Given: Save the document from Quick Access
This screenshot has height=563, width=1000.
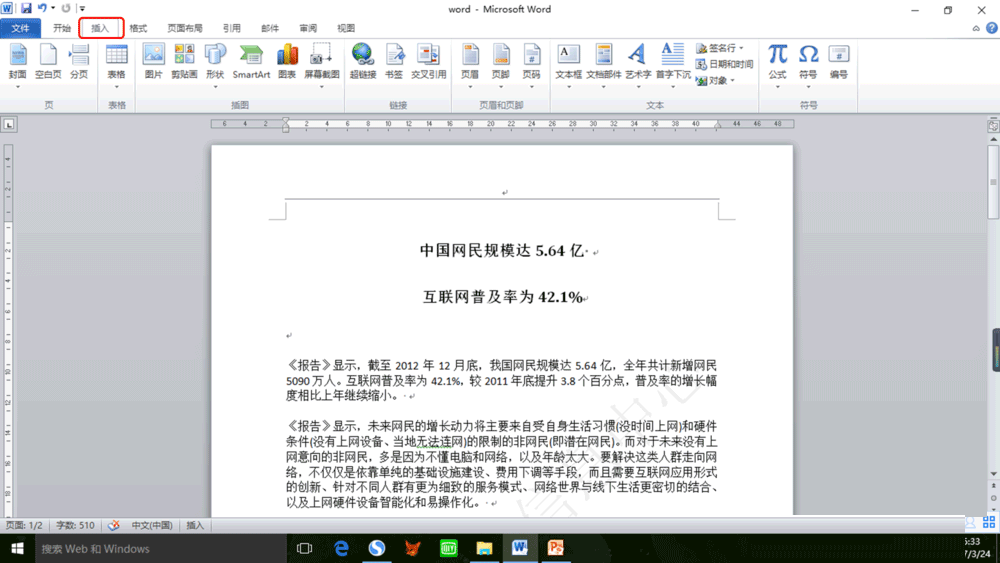Looking at the screenshot, I should 26,8.
